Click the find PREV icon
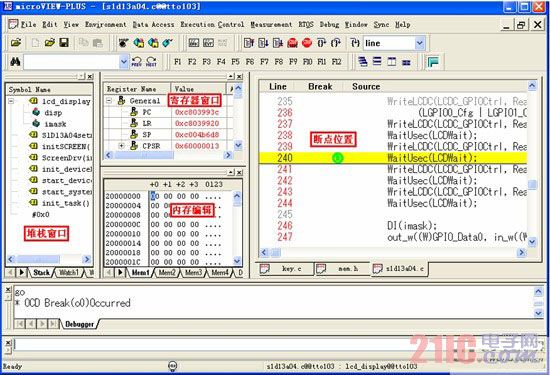 click(136, 62)
